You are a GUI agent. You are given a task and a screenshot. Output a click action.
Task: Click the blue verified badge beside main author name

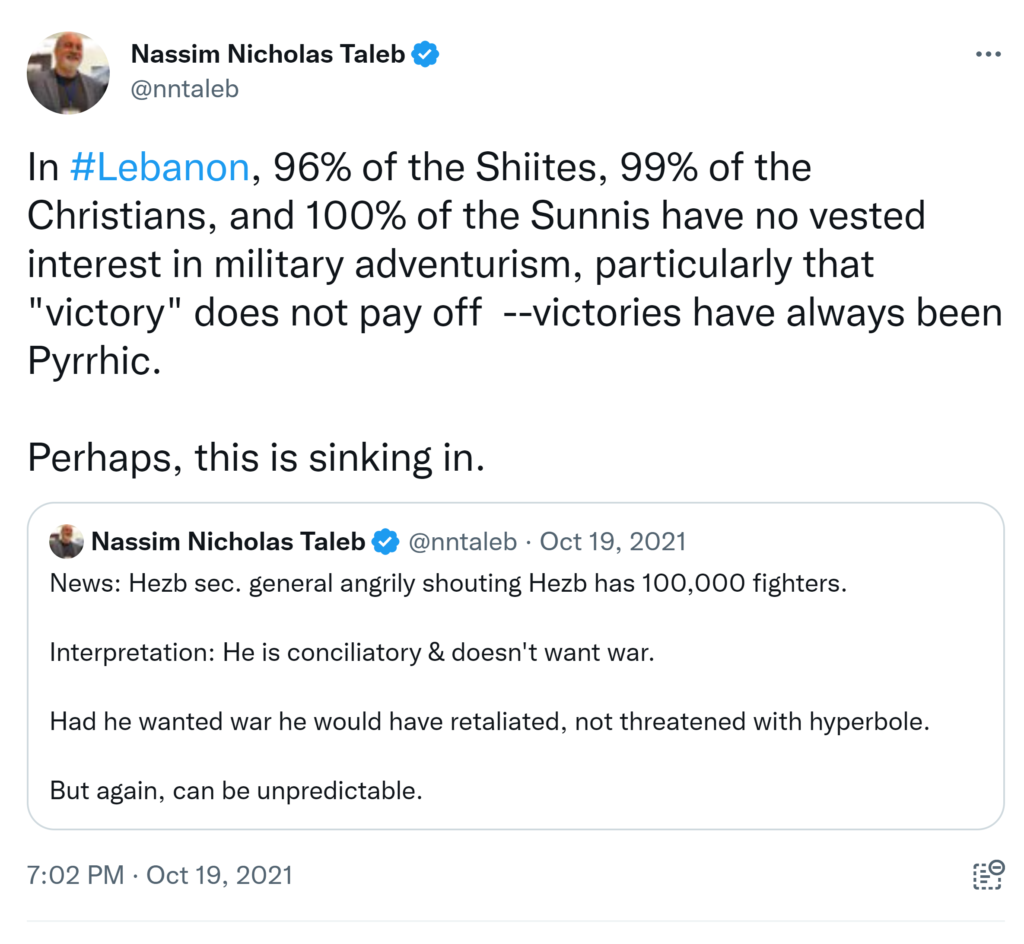point(426,54)
